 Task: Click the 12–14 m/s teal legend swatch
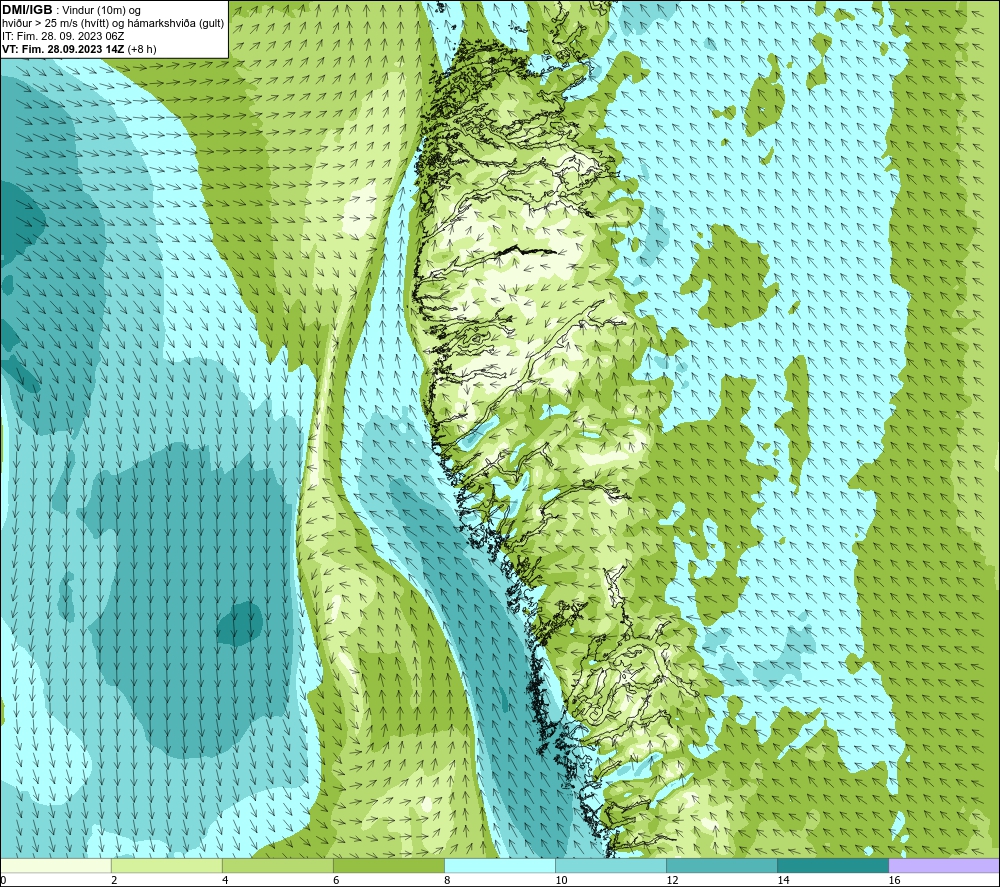tap(722, 865)
